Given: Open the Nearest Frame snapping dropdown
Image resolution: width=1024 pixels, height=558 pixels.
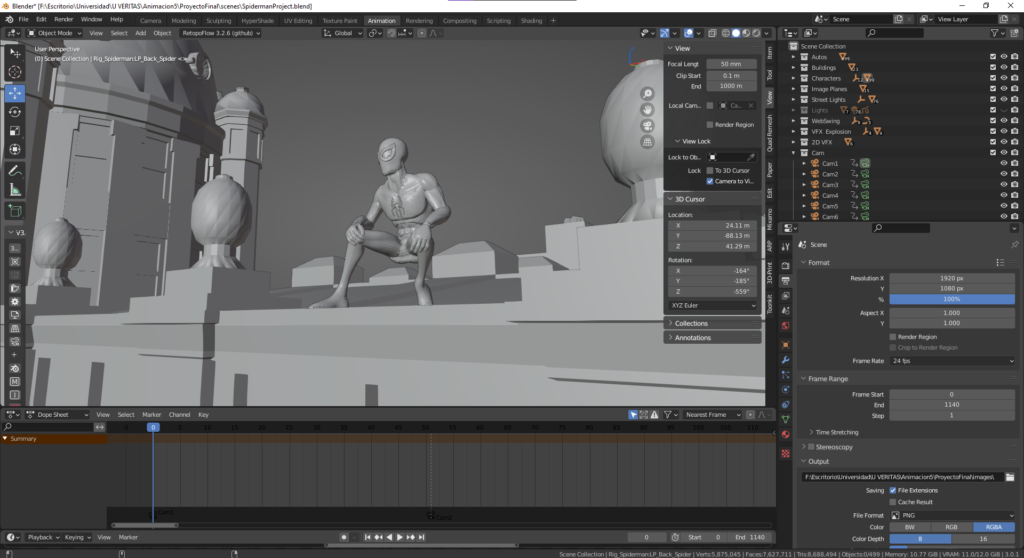Looking at the screenshot, I should pos(712,414).
